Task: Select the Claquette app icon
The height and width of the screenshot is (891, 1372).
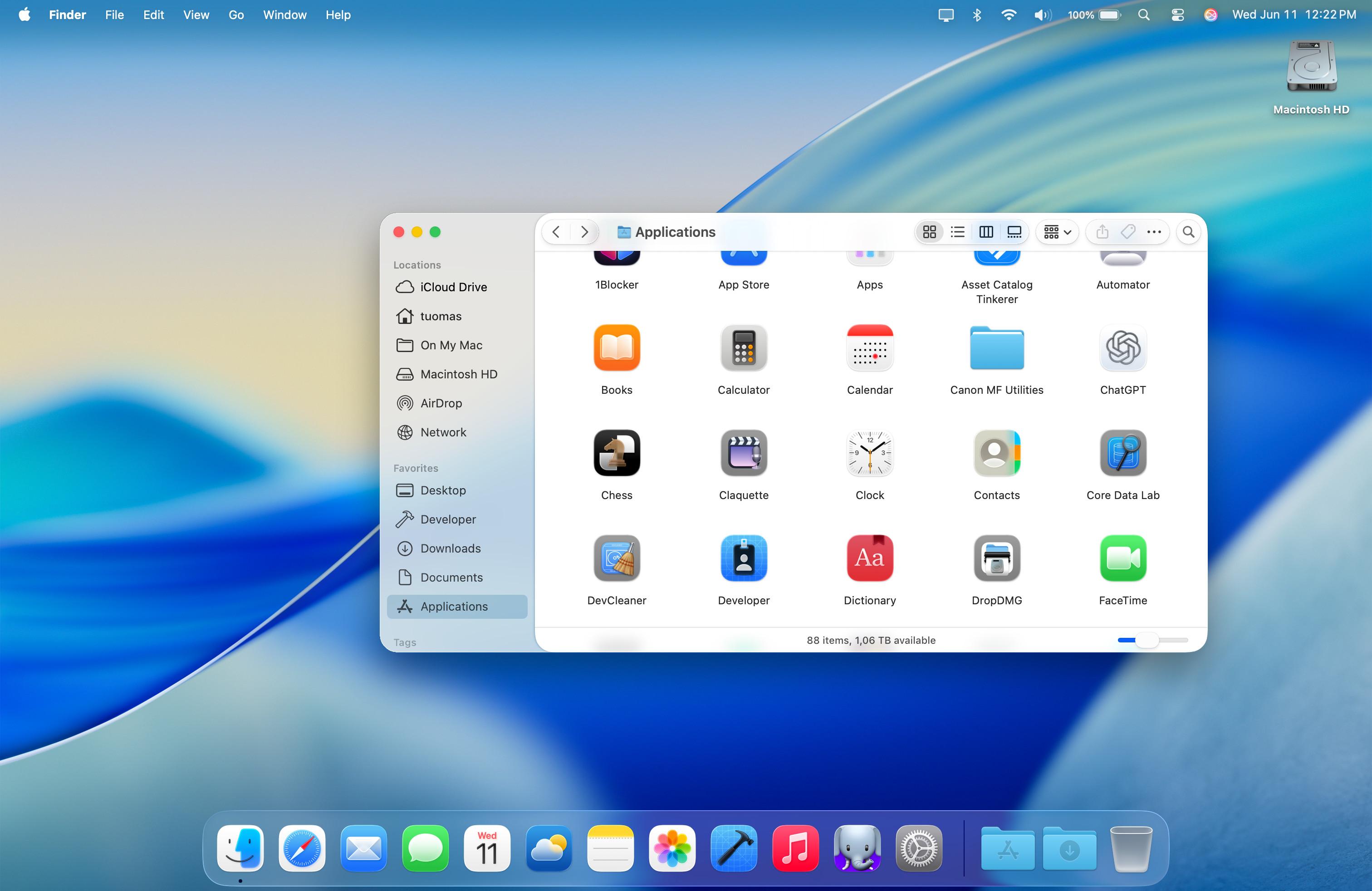Action: [743, 453]
